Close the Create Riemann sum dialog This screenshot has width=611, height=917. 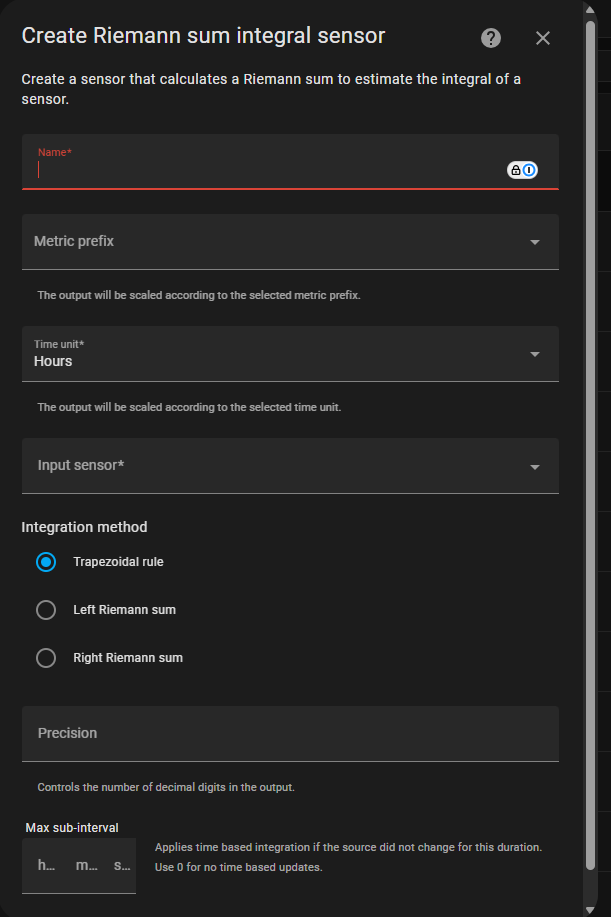(x=543, y=38)
